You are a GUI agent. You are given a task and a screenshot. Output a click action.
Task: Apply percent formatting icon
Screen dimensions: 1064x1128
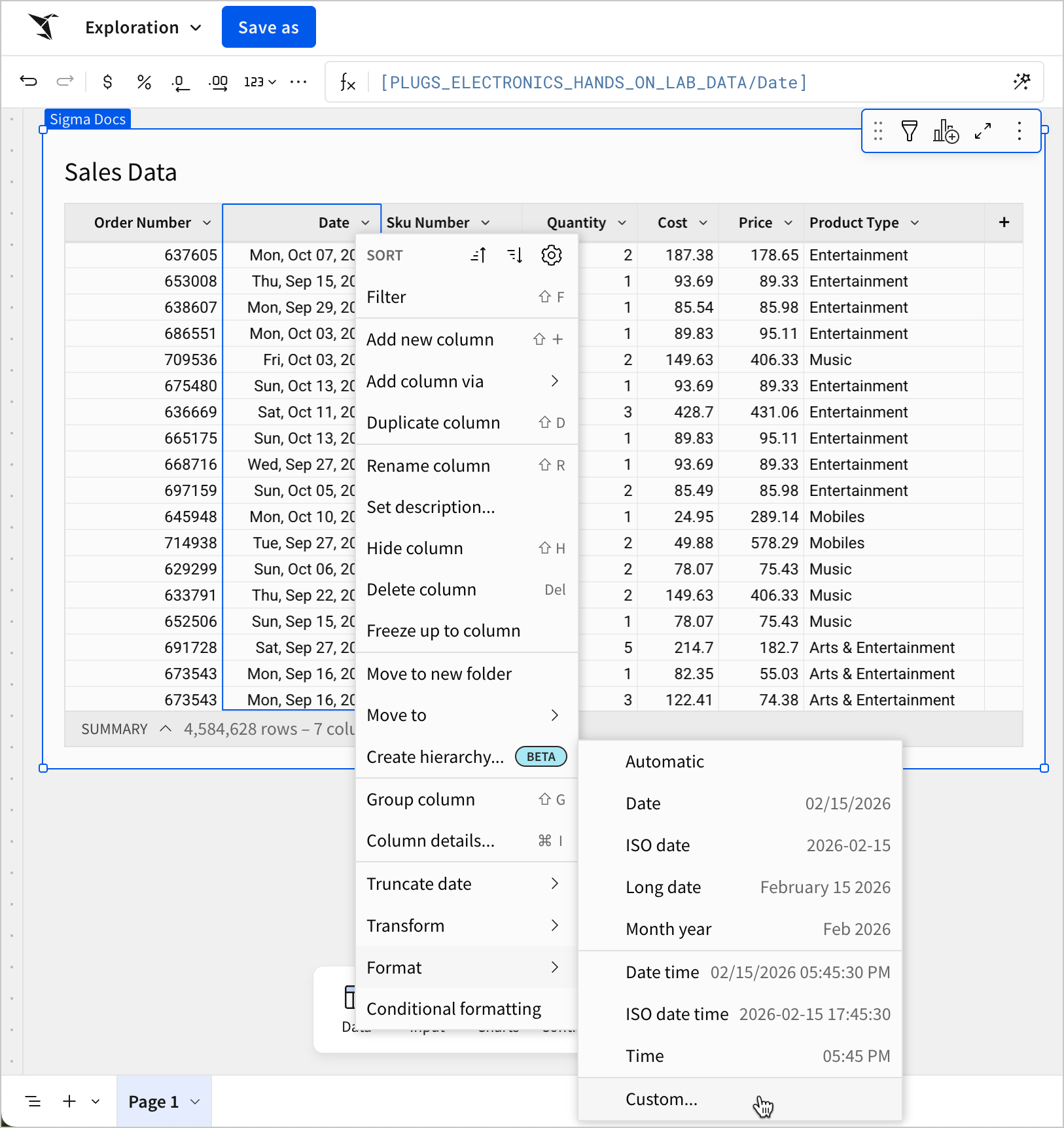144,82
